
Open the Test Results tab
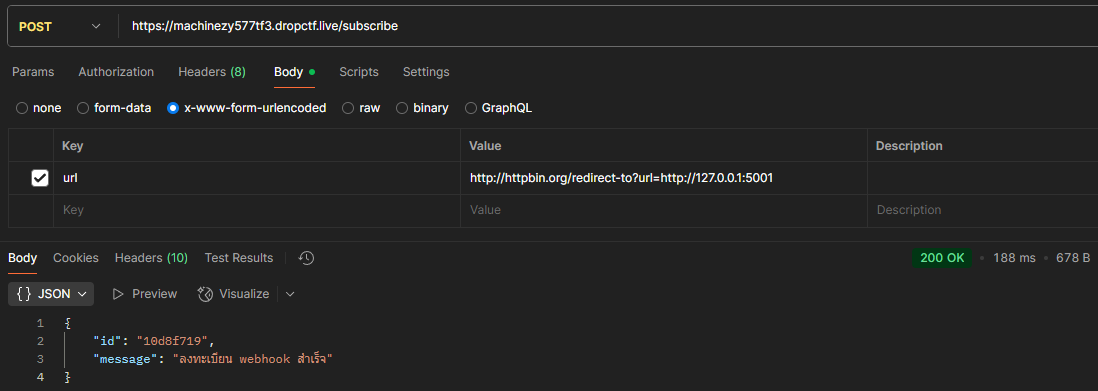(x=239, y=258)
